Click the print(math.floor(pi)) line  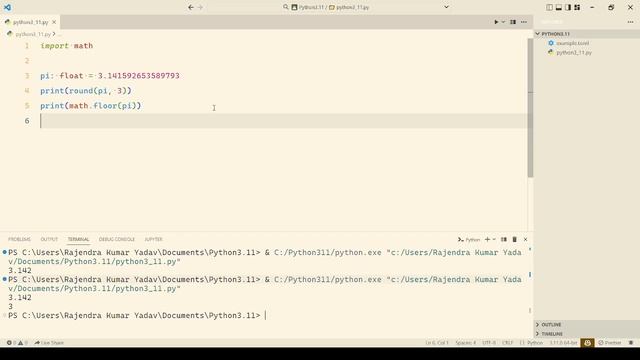tap(91, 106)
